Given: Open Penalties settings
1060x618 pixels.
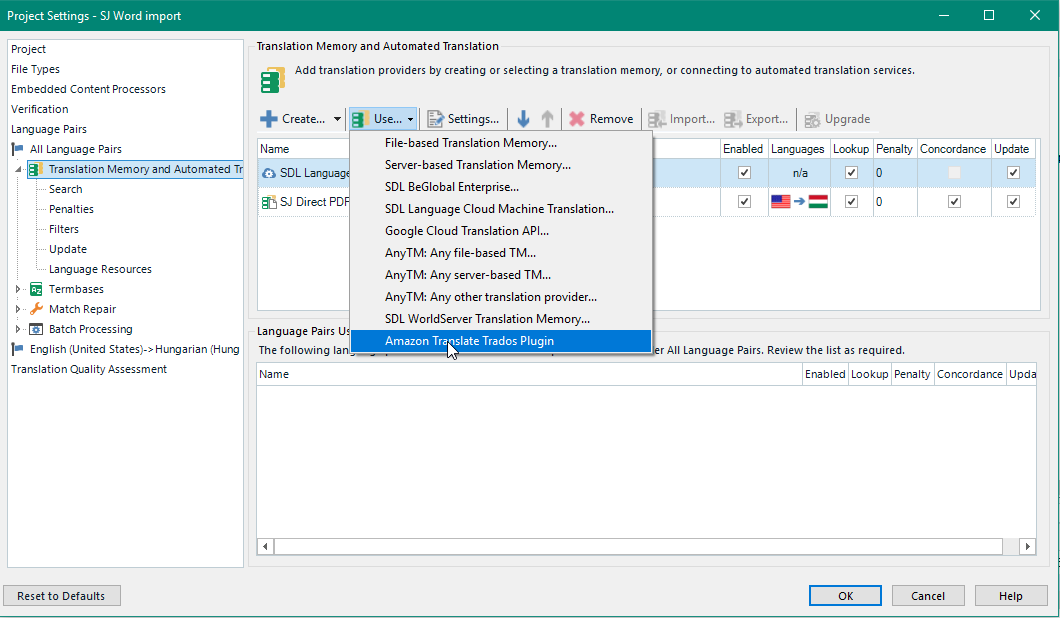Looking at the screenshot, I should pyautogui.click(x=71, y=209).
